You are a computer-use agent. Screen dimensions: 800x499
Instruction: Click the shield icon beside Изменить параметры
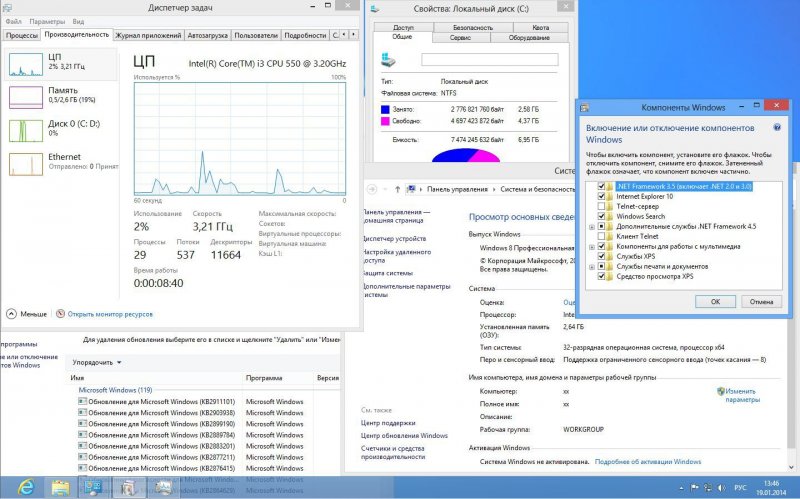tap(720, 391)
